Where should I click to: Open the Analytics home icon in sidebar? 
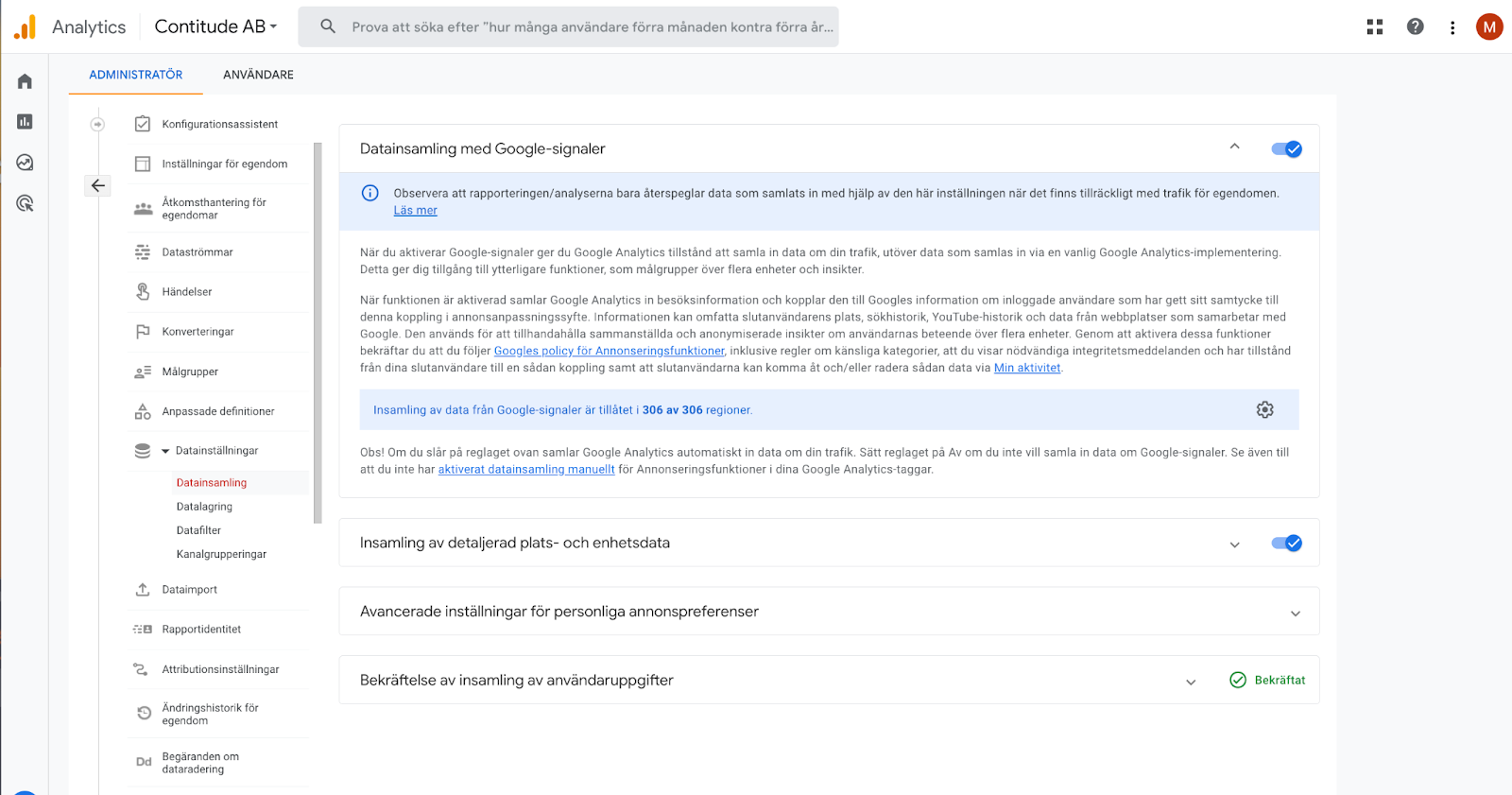(25, 81)
